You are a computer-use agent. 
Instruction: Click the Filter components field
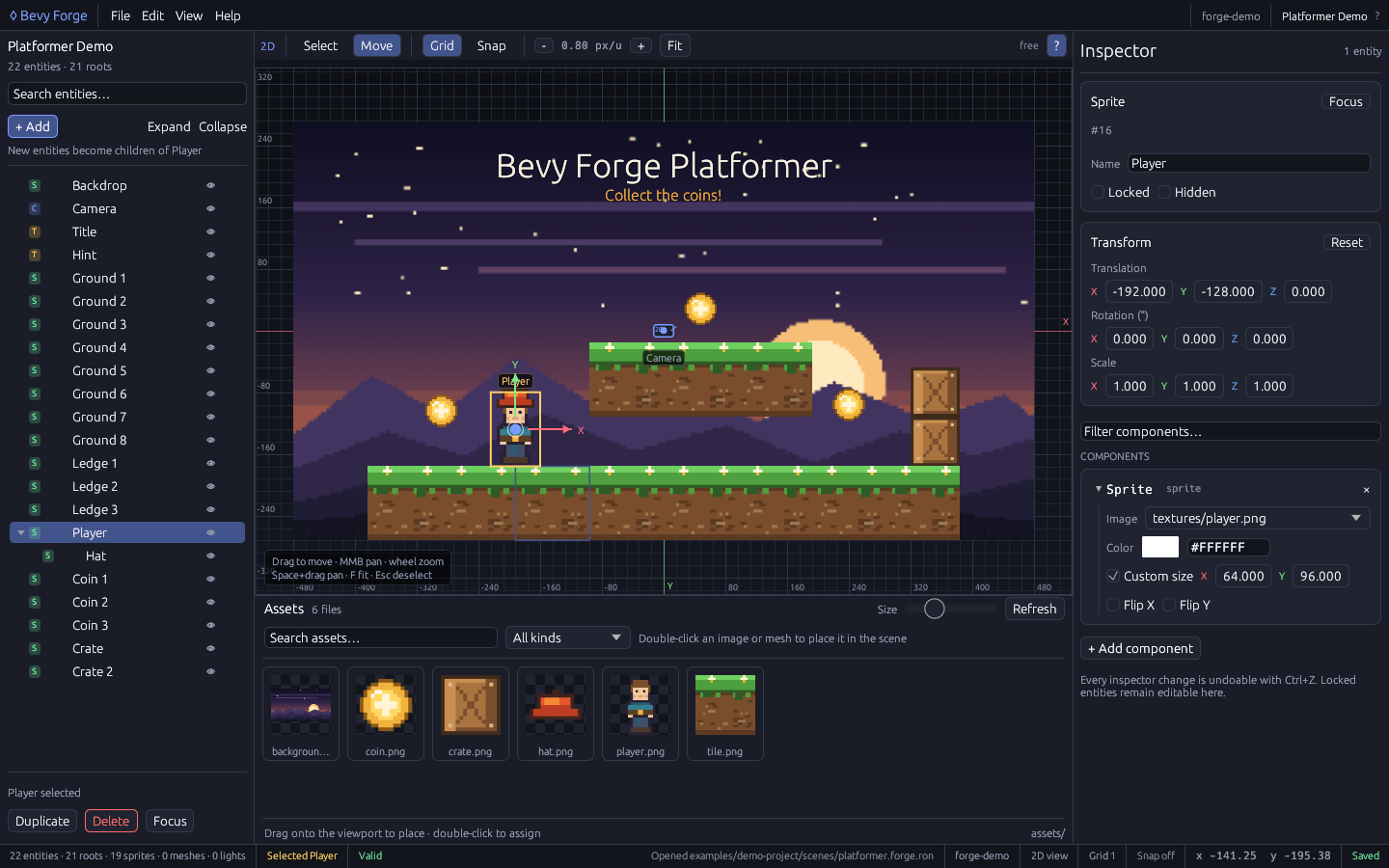tap(1231, 431)
